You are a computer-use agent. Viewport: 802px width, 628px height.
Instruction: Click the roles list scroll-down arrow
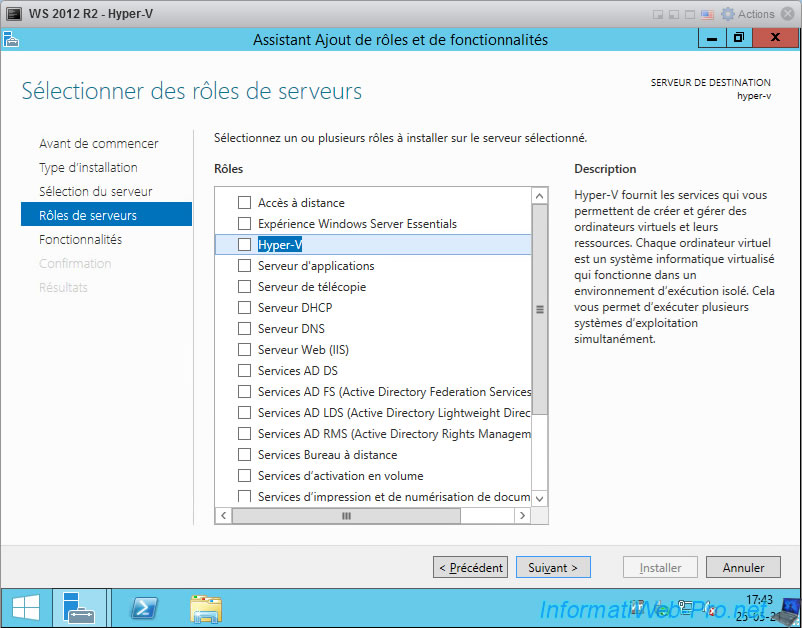coord(540,498)
